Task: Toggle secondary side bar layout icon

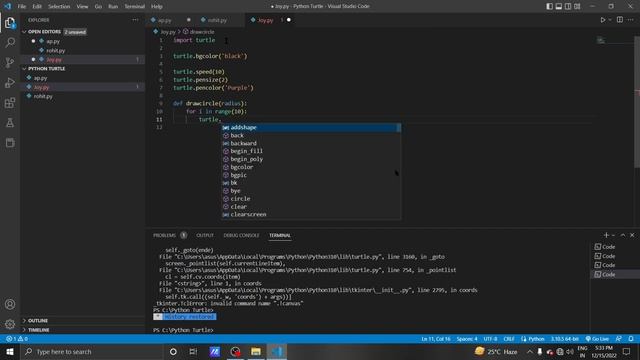Action: coord(568,6)
